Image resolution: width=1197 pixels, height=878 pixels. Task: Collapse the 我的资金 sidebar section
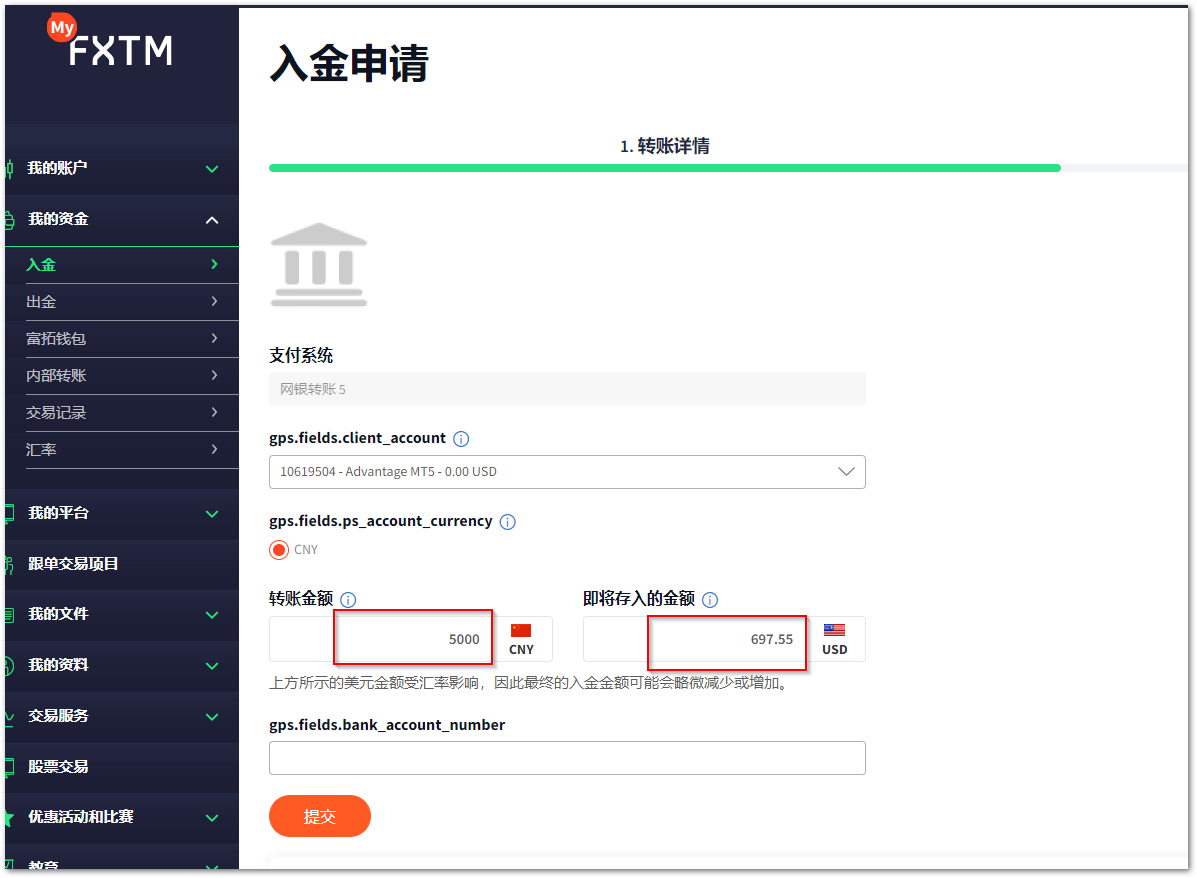pyautogui.click(x=122, y=220)
